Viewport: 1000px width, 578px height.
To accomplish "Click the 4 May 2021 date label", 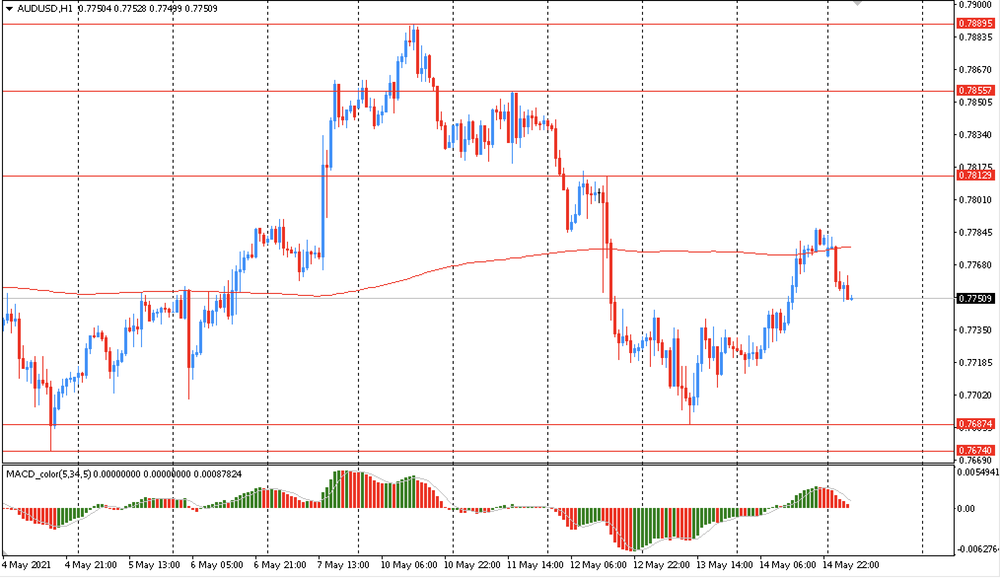I will 26,565.
